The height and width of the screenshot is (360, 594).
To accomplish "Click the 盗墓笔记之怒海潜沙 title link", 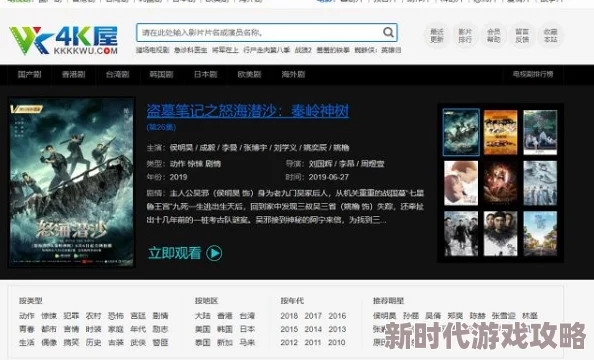I will [247, 111].
